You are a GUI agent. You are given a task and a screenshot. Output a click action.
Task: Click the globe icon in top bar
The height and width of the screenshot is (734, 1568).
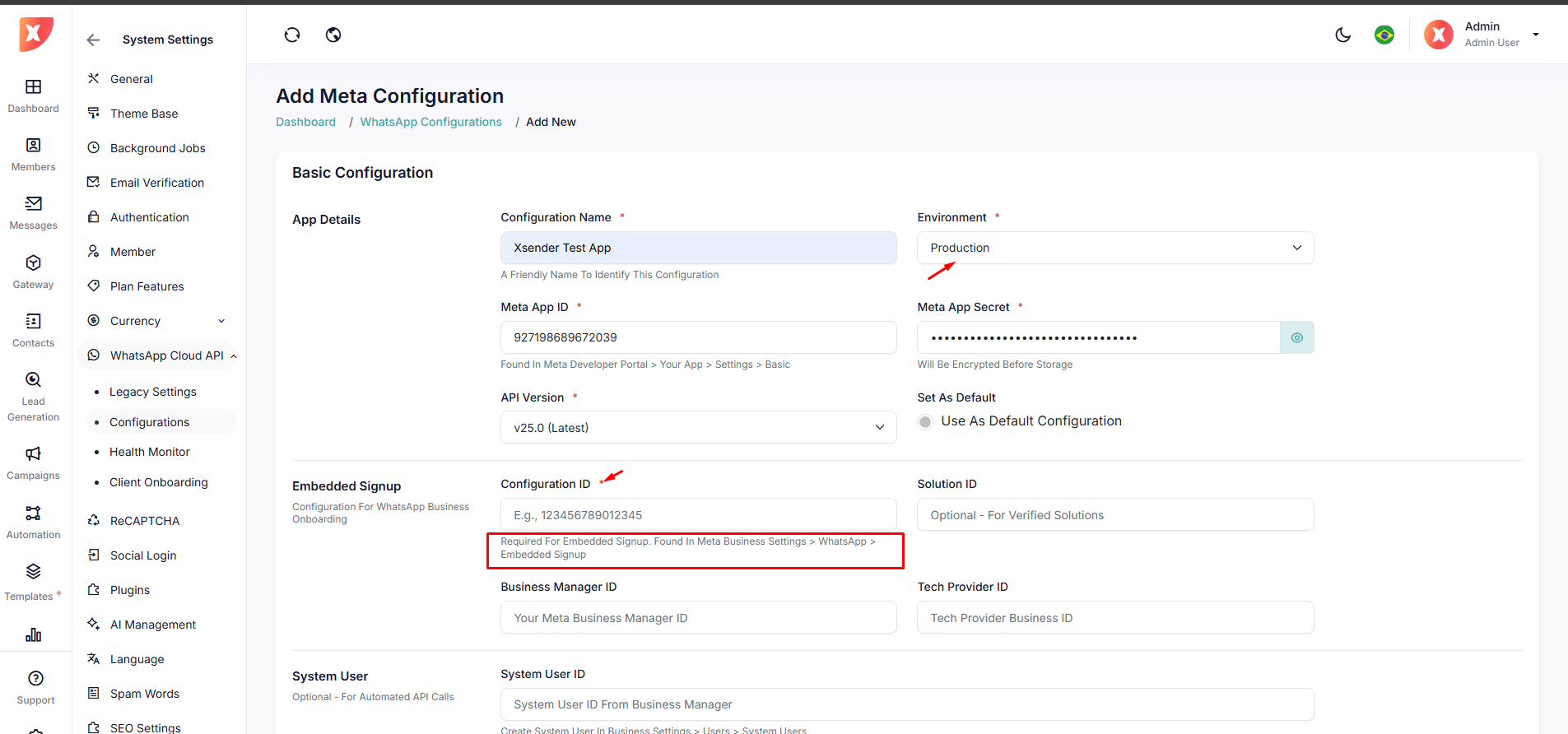(333, 35)
